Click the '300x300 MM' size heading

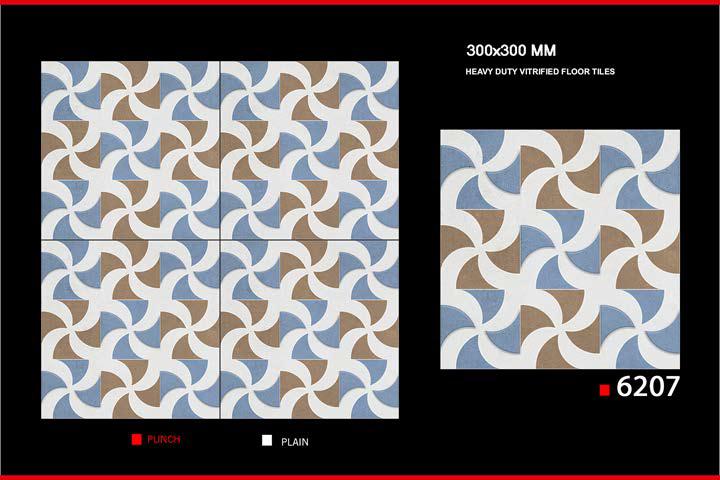[511, 50]
